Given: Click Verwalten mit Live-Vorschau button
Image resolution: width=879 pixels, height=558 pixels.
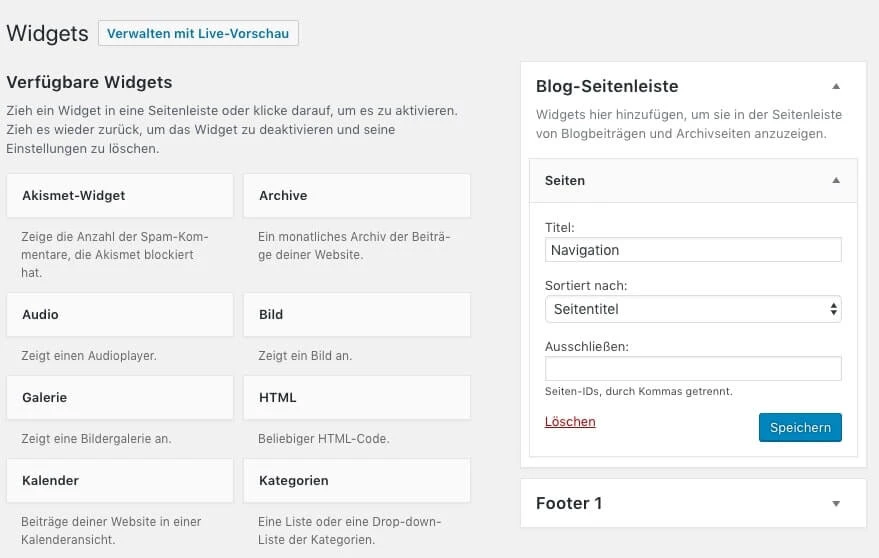Looking at the screenshot, I should click(198, 34).
